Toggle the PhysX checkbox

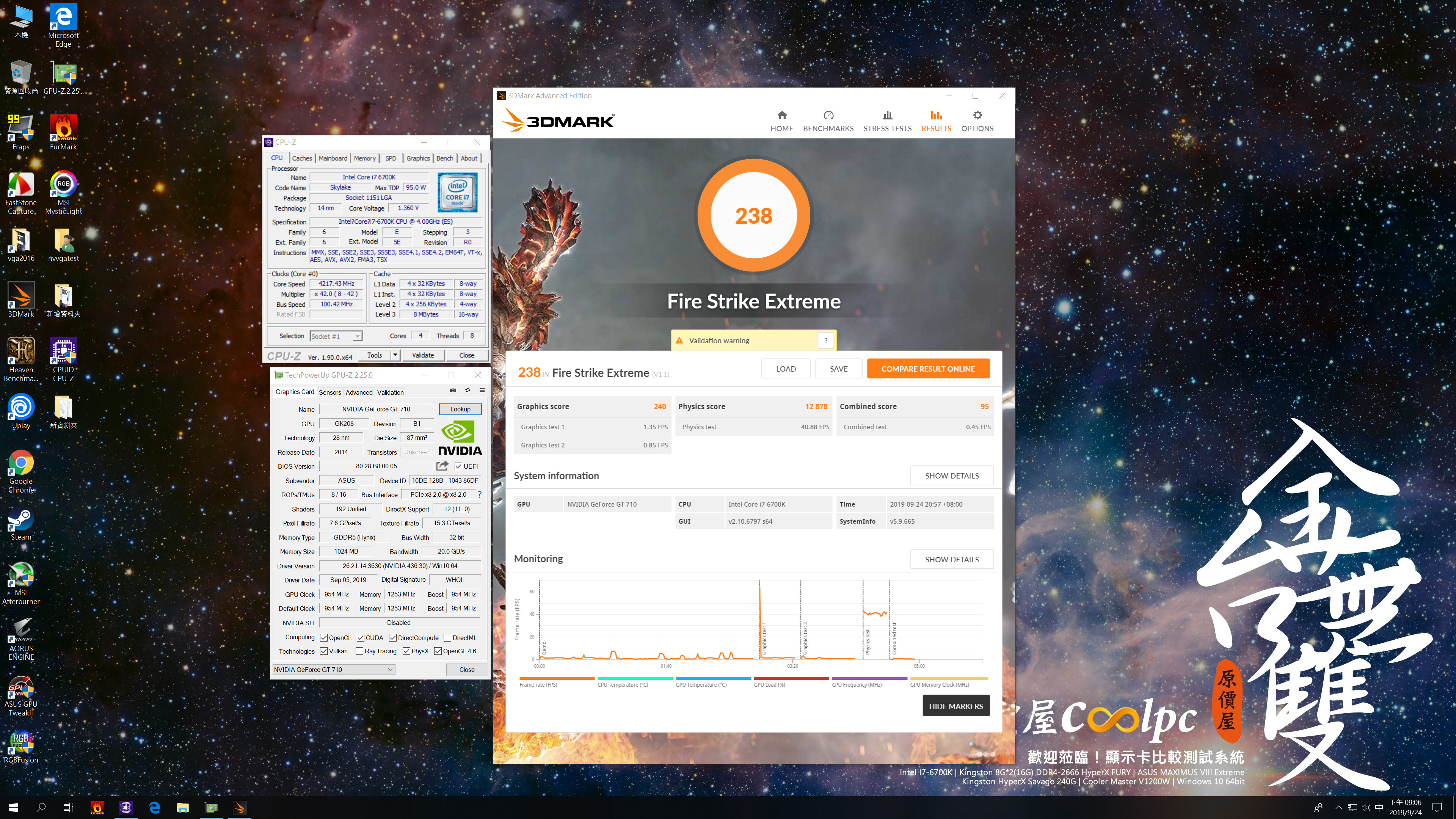point(406,651)
